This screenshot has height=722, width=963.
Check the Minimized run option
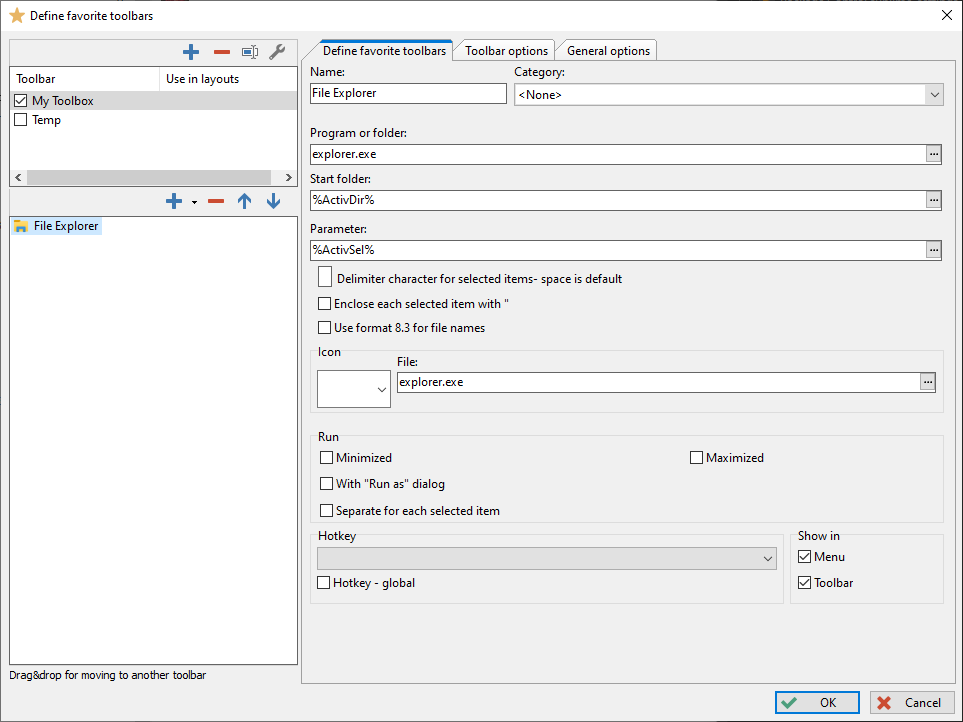pos(326,458)
